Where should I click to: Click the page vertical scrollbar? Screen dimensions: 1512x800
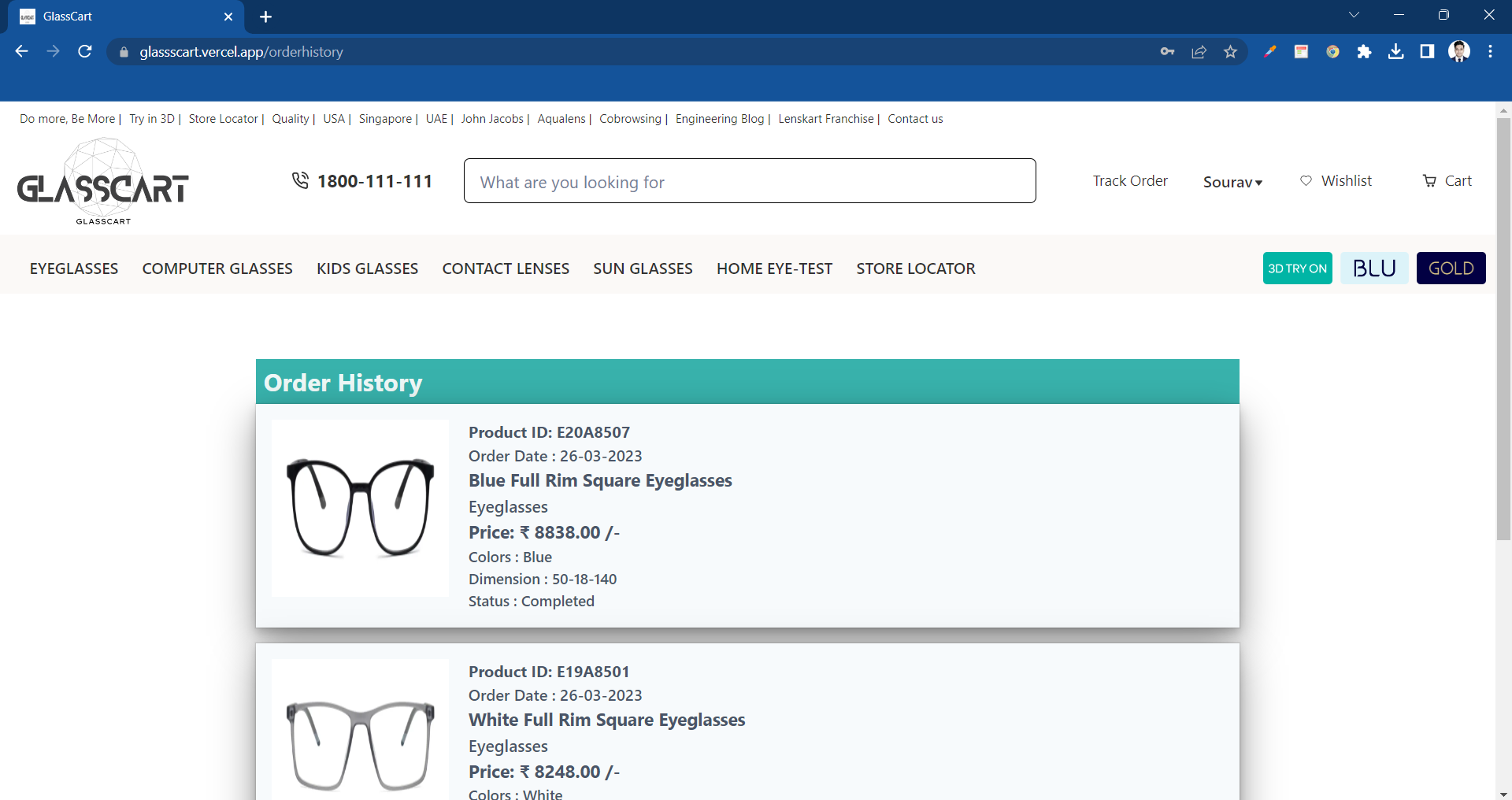click(1503, 329)
